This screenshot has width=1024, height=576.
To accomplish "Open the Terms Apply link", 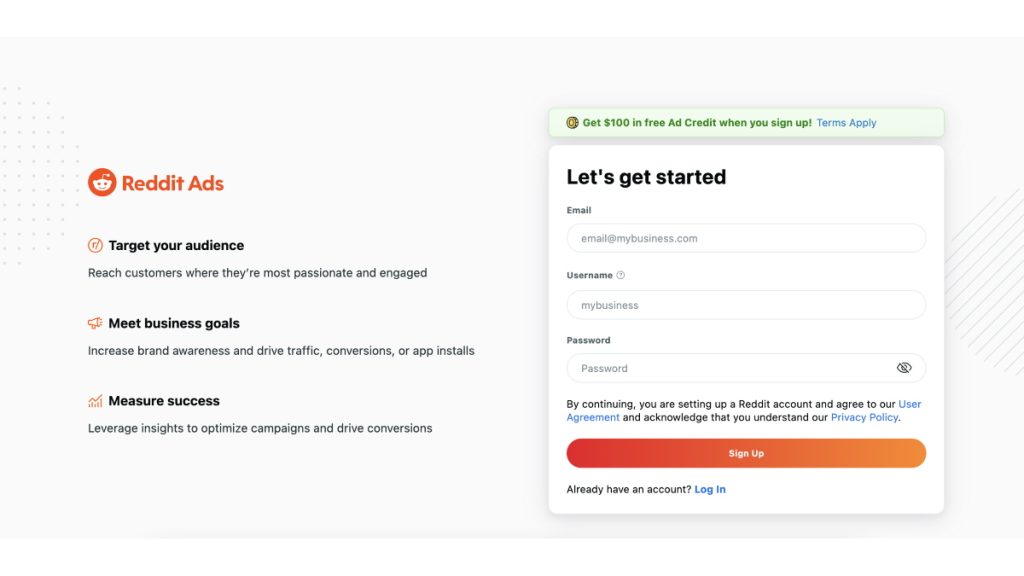I will pyautogui.click(x=846, y=123).
